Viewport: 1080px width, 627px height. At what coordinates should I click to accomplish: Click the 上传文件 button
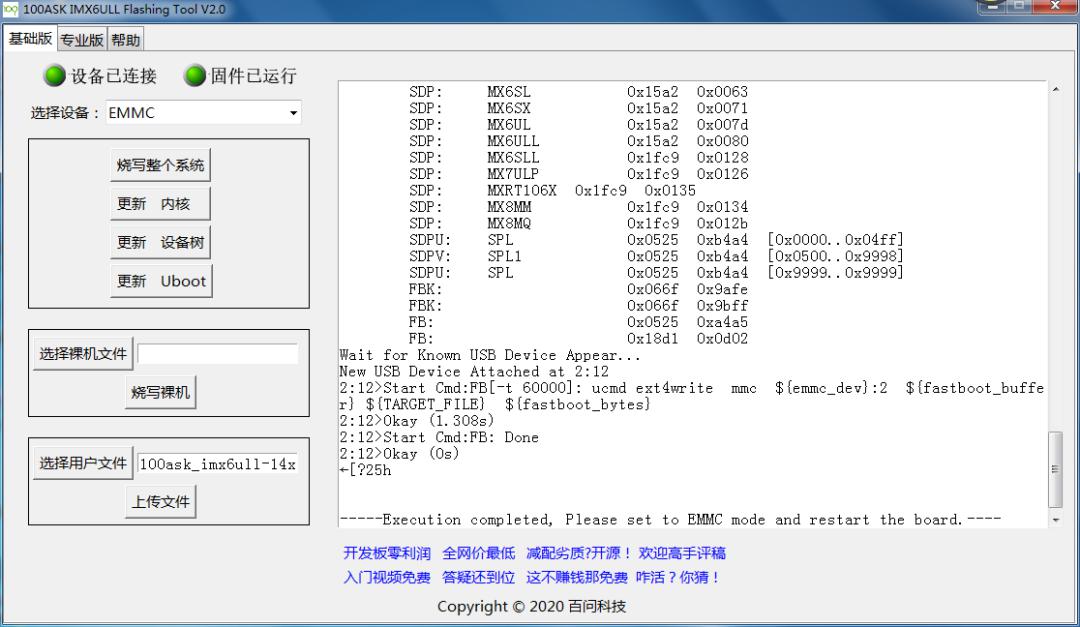coord(160,502)
